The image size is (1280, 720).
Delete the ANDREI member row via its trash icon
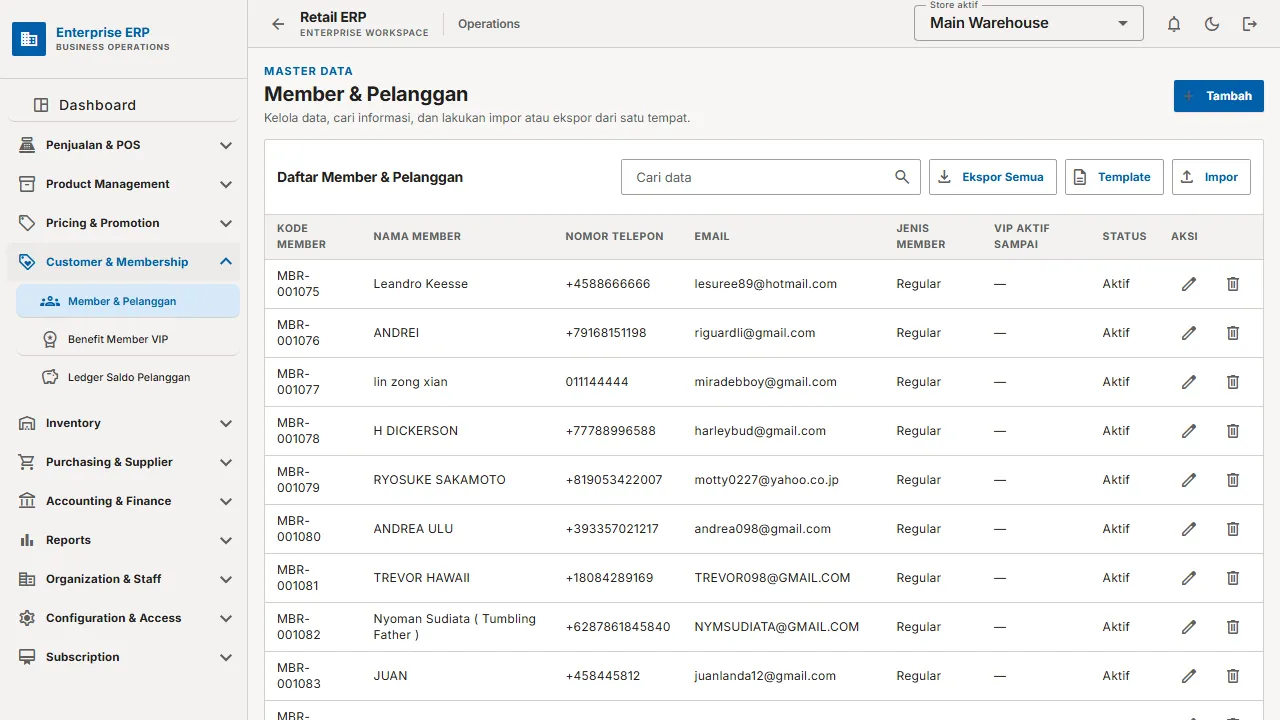coord(1233,333)
